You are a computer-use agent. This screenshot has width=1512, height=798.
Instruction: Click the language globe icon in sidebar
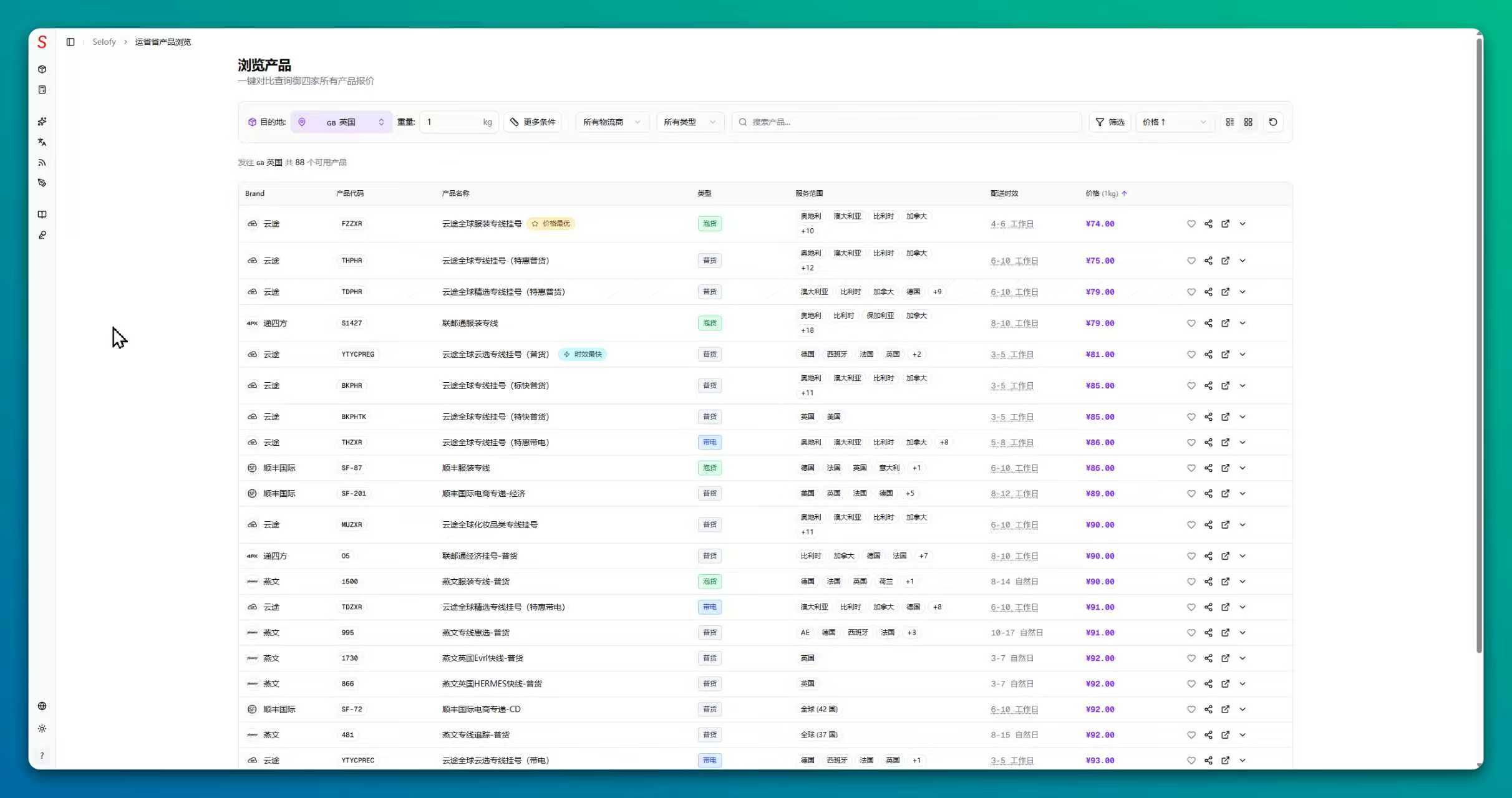click(42, 706)
